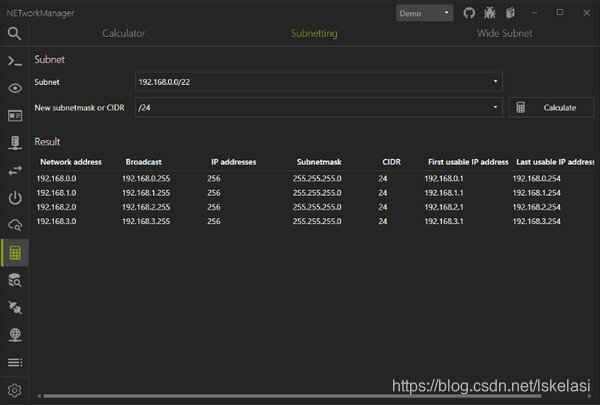Viewport: 600px width, 405px height.
Task: Open the two-arrows connections tool icon
Action: pyautogui.click(x=15, y=170)
